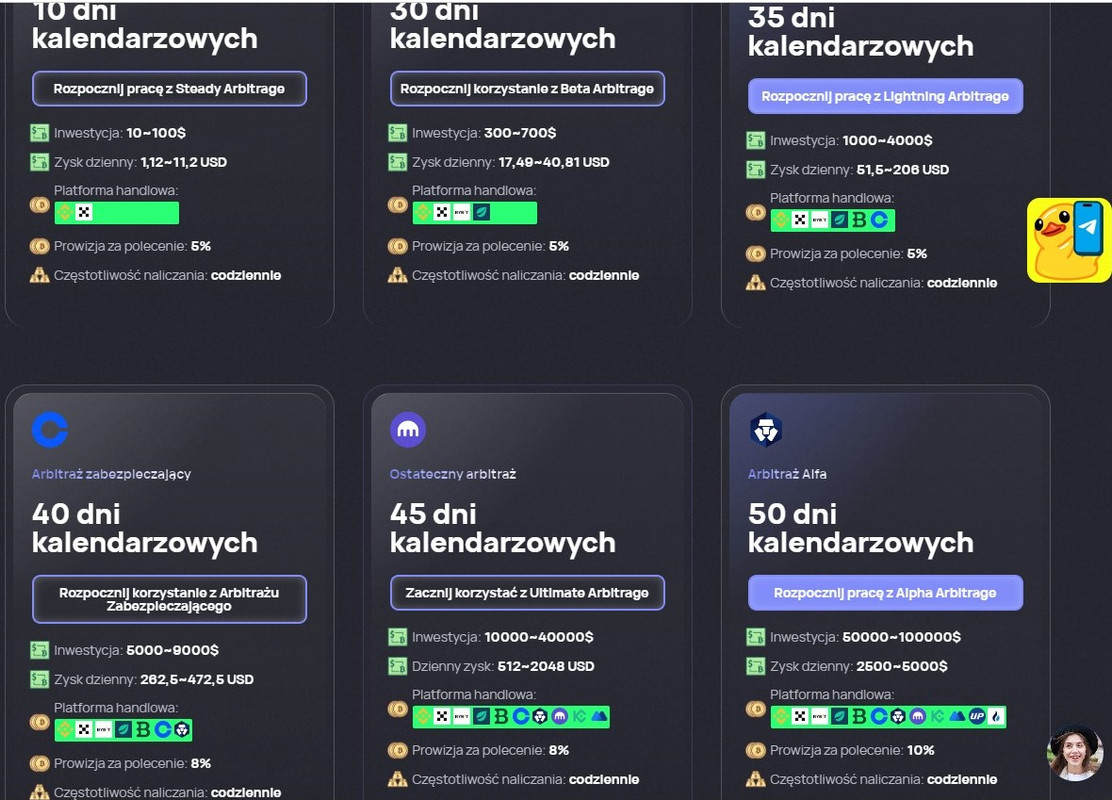Click the coin icon beside the 10 dni Platforma handlowa
The height and width of the screenshot is (800, 1112).
tap(40, 206)
